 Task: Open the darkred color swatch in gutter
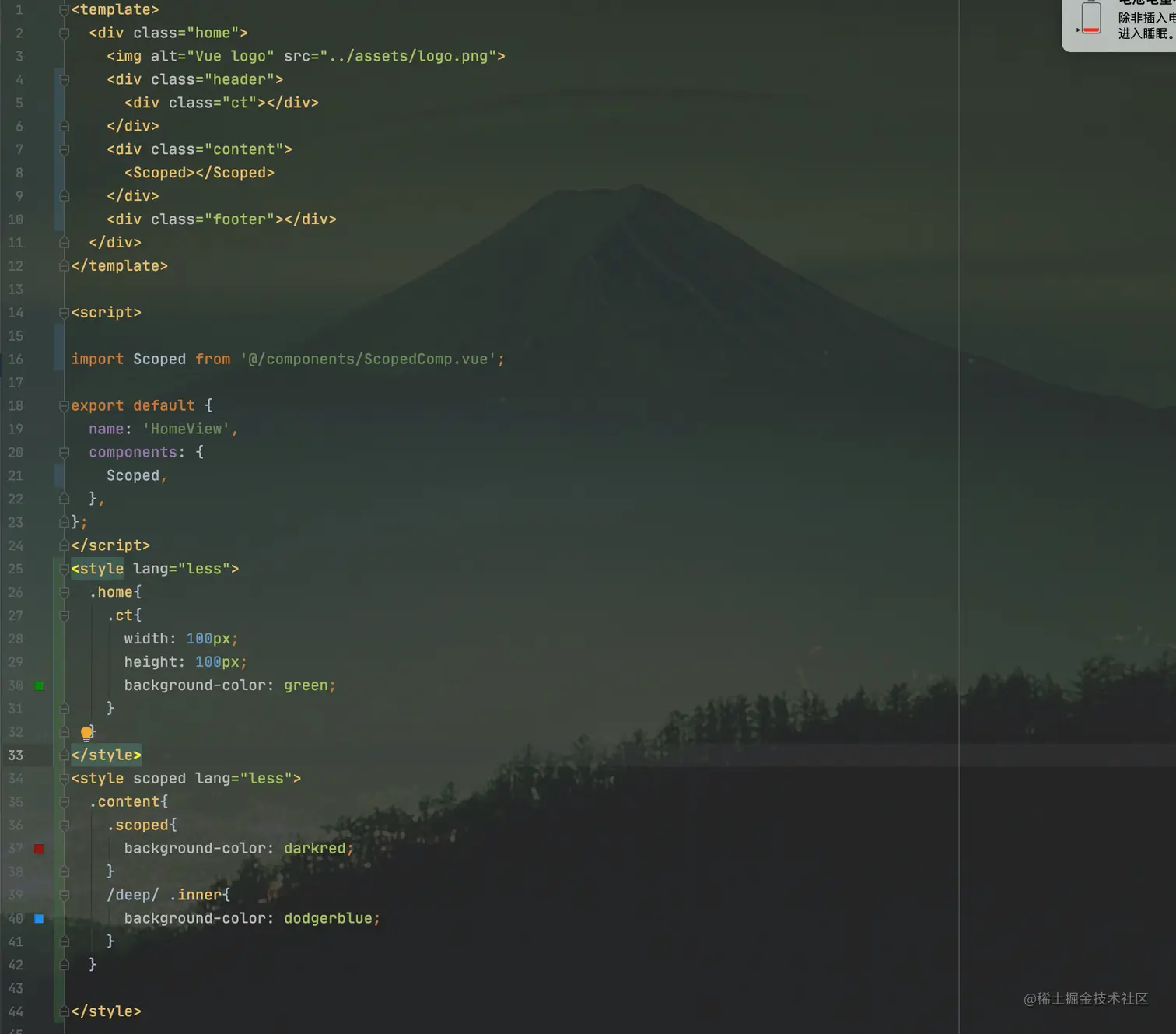pos(39,849)
